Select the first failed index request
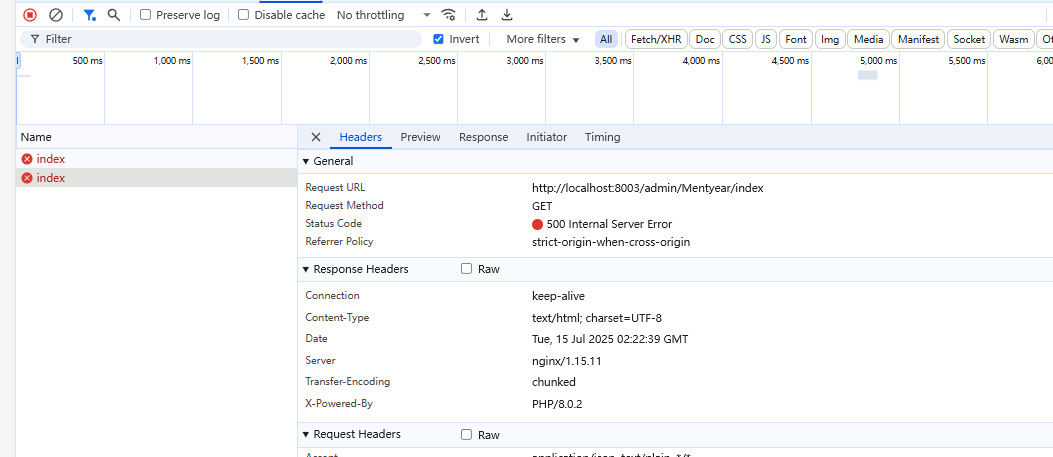Screen dimensions: 1053x457 156,159
